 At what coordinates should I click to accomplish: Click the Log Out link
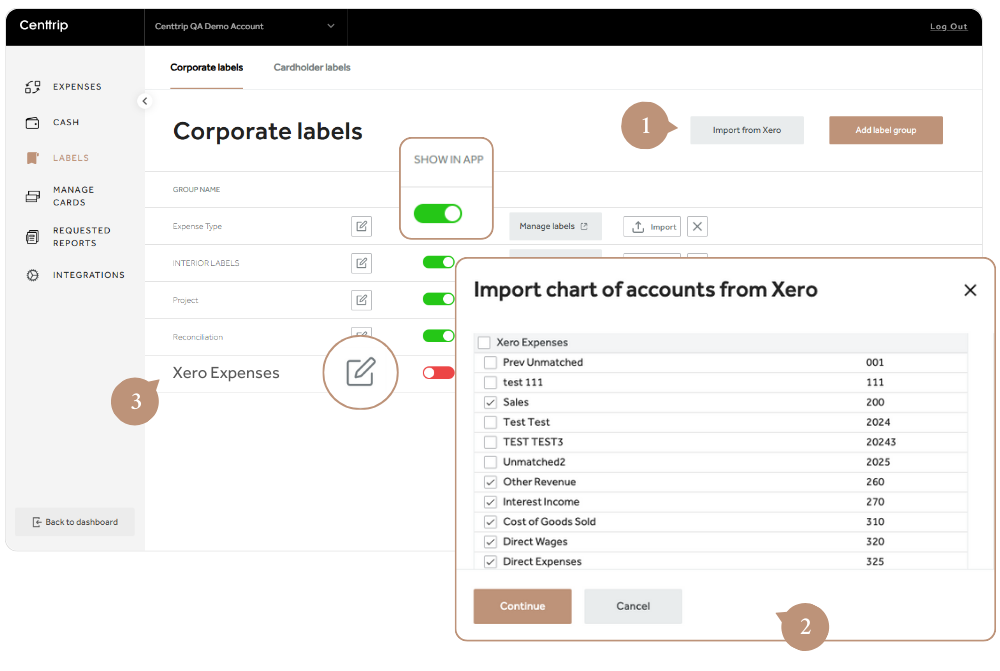948,27
